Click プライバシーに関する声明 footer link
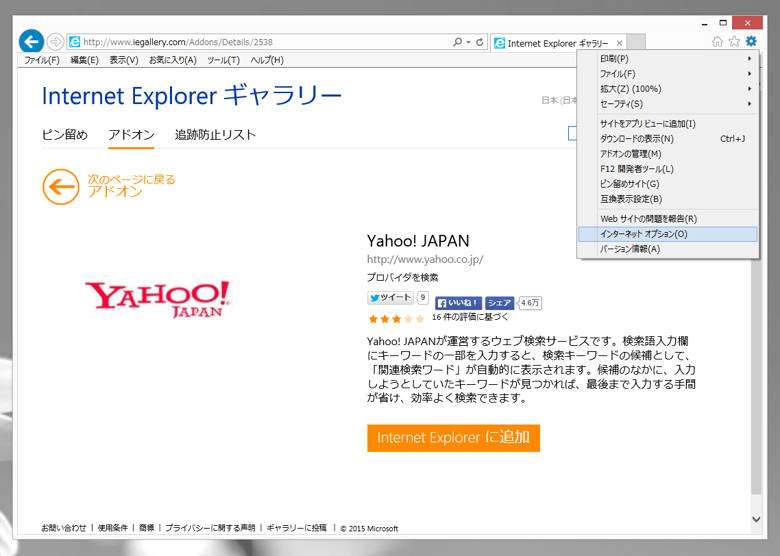Screen dimensions: 780x556 [x=210, y=528]
